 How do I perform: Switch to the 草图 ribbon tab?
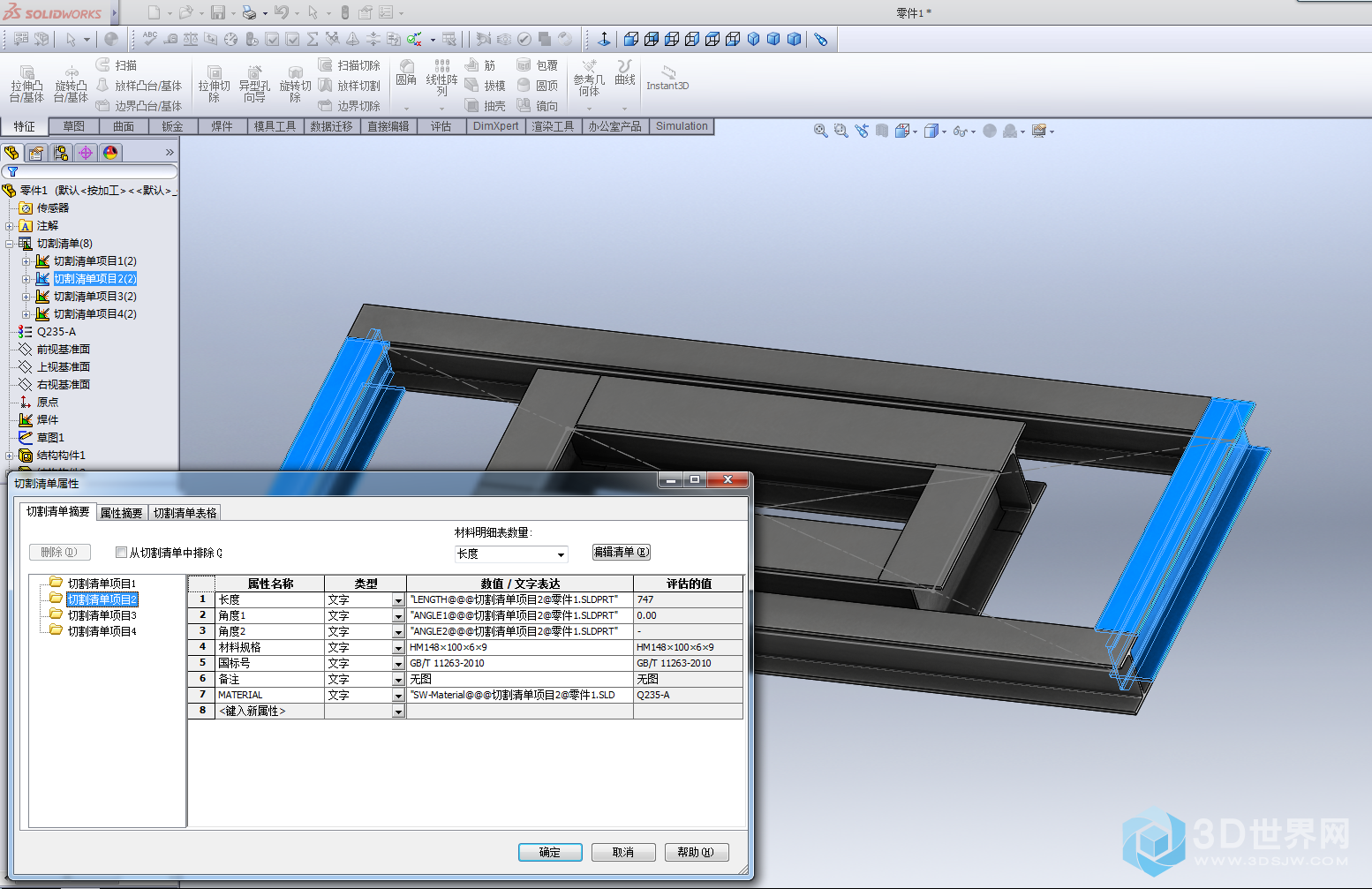point(74,126)
